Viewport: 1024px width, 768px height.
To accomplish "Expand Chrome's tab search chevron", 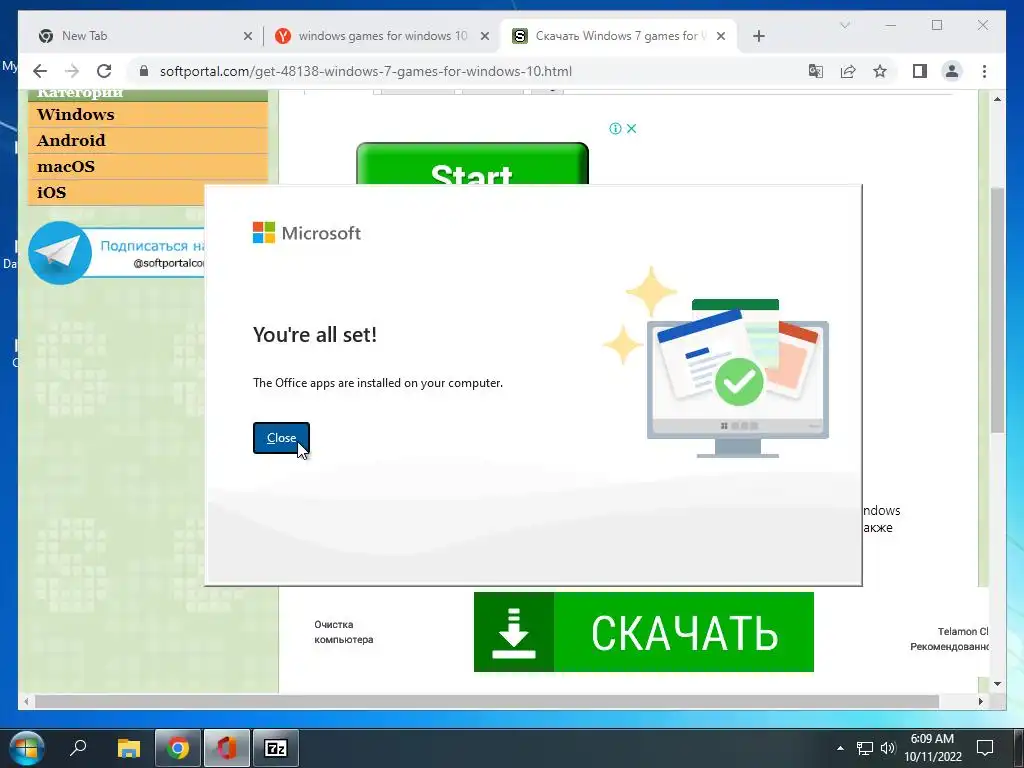I will [844, 25].
